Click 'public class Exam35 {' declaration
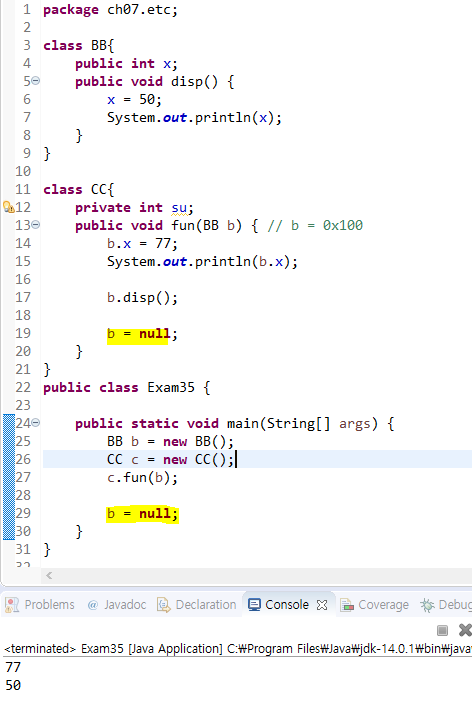Image resolution: width=472 pixels, height=727 pixels. [x=127, y=388]
